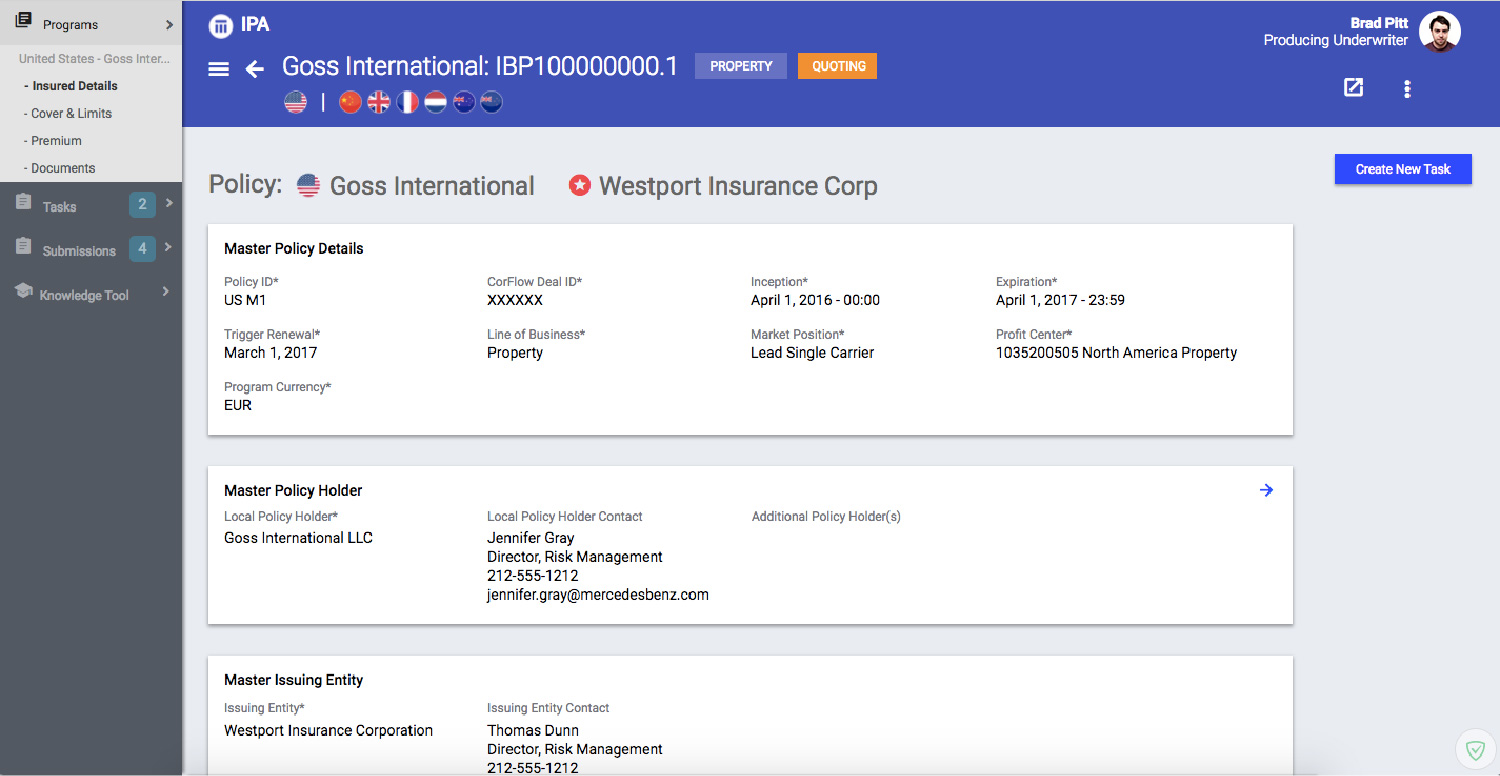Viewport: 1500px width, 776px height.
Task: Click Program Currency value EUR
Action: click(238, 405)
